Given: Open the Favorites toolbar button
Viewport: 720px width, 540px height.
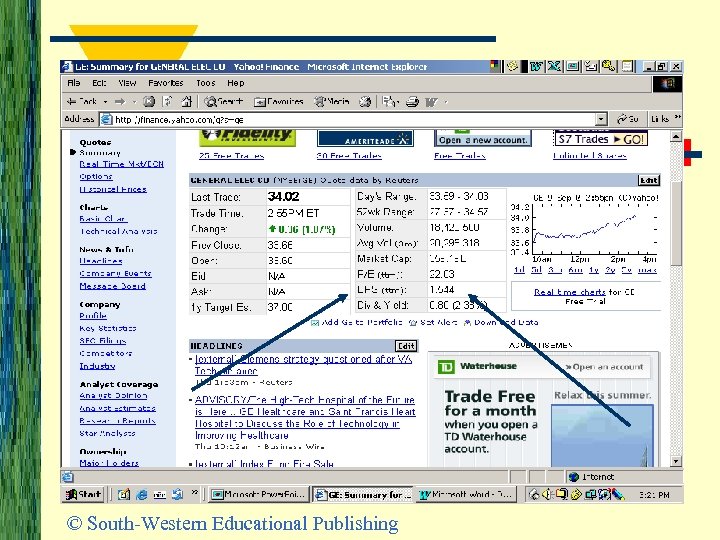Looking at the screenshot, I should point(279,101).
